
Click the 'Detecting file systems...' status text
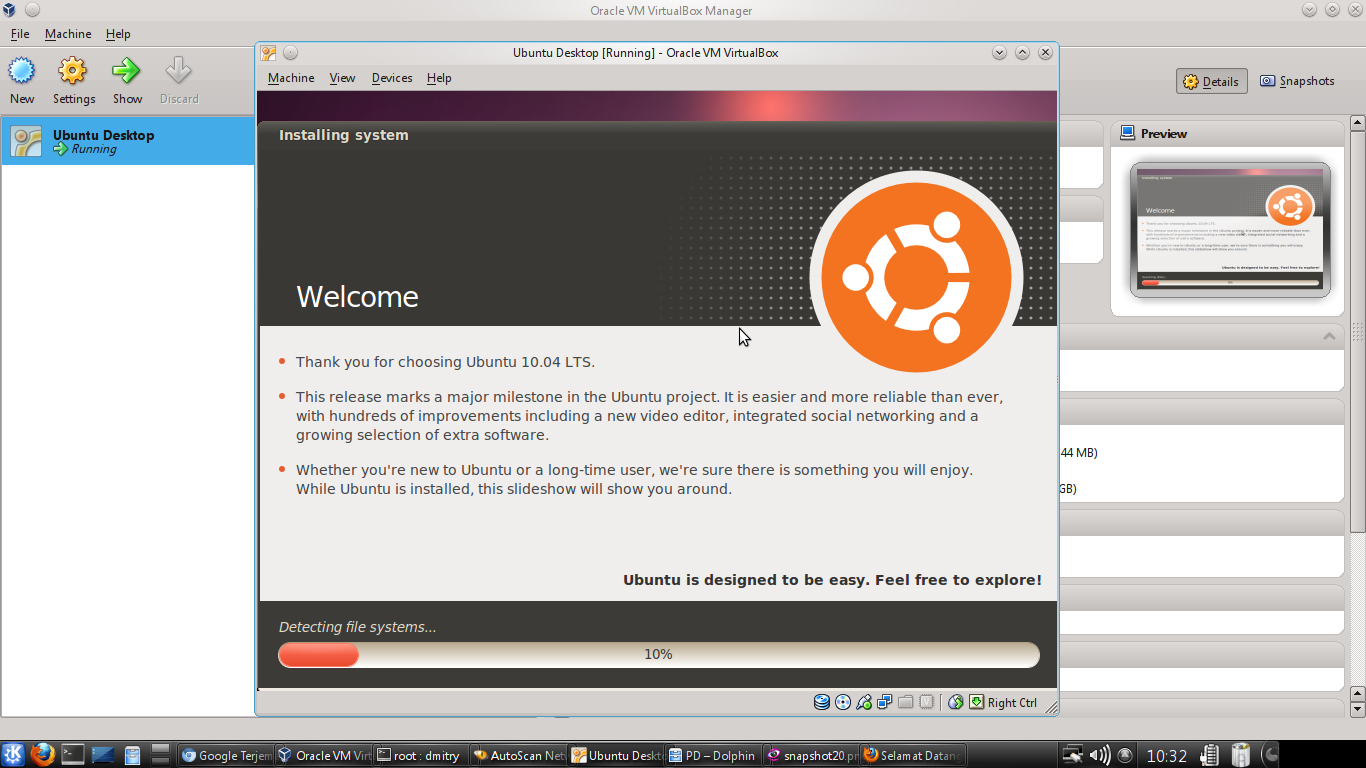tap(357, 627)
